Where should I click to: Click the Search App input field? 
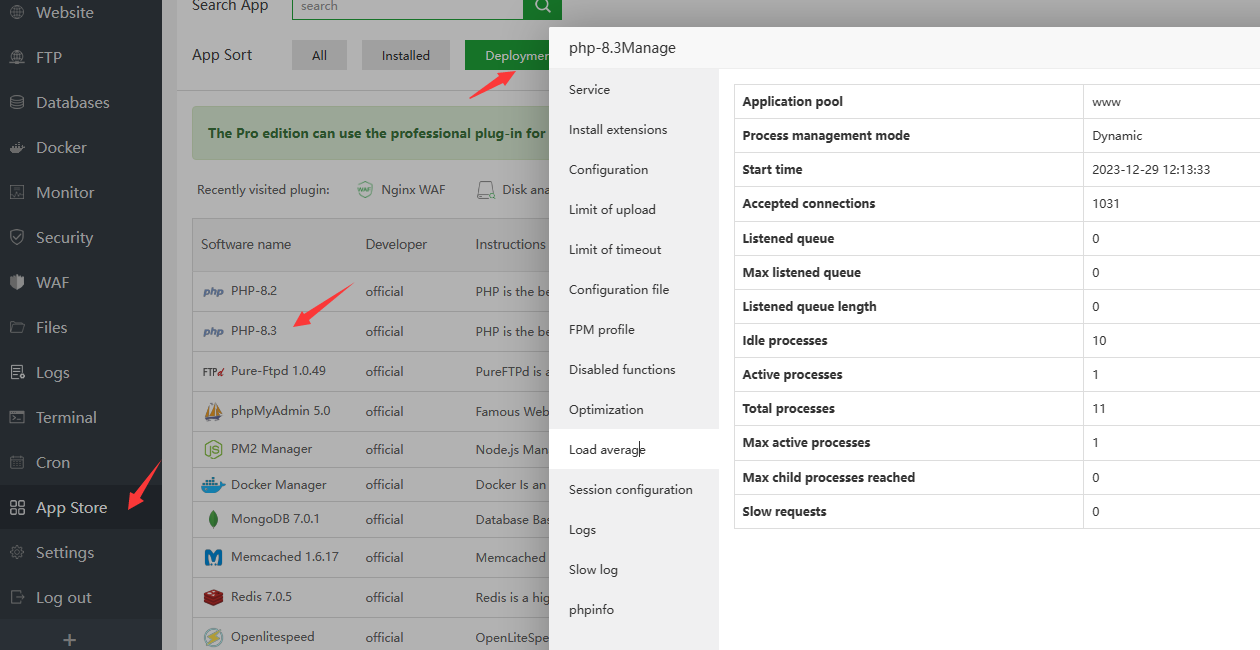[407, 7]
